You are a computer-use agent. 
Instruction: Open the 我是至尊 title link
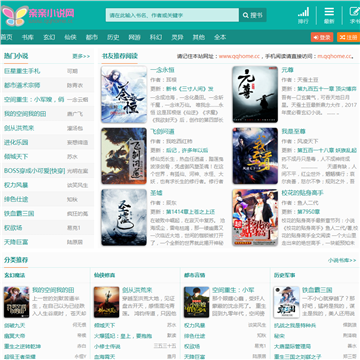point(293,131)
